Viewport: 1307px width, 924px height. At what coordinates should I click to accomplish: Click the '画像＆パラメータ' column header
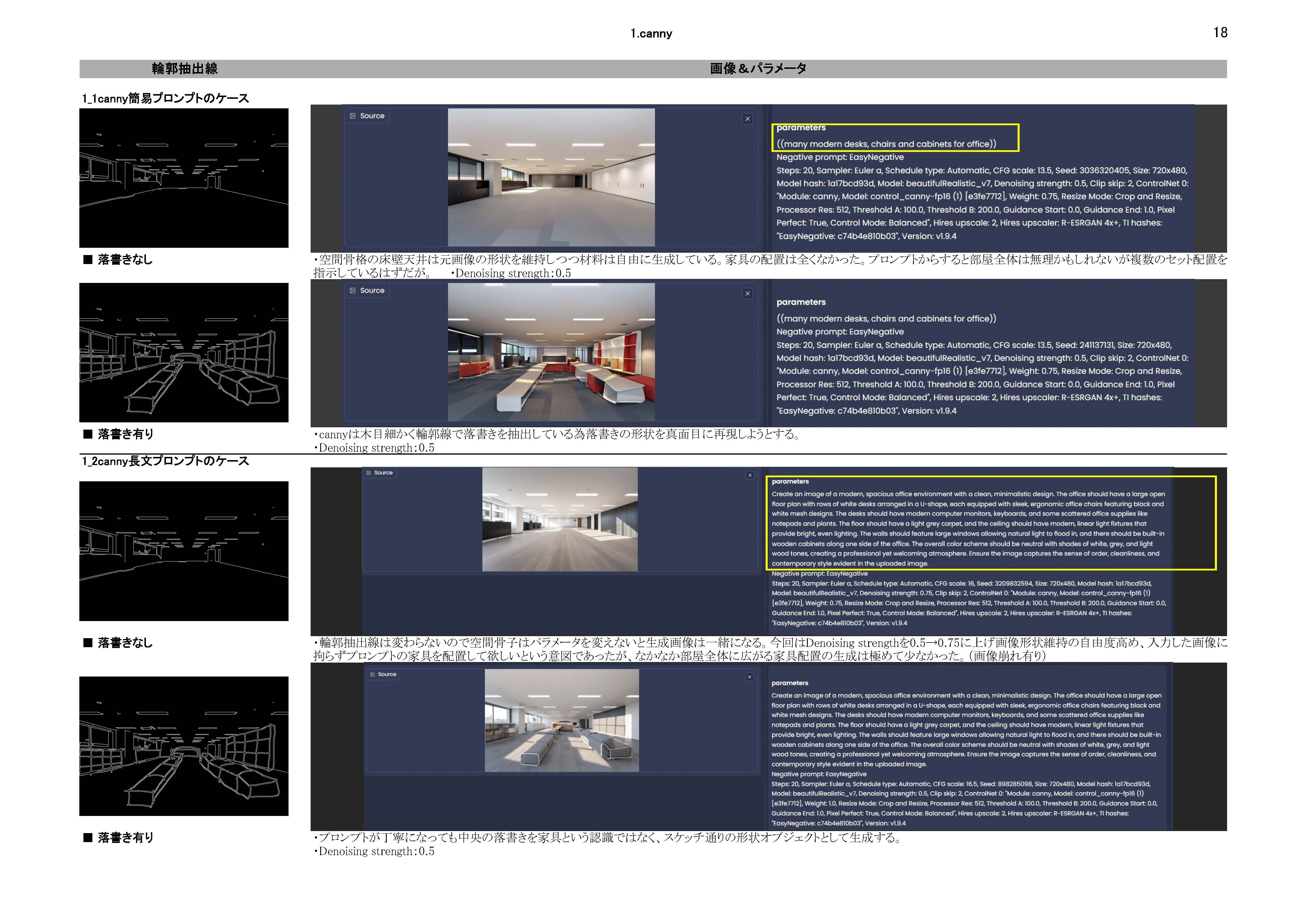(x=758, y=69)
